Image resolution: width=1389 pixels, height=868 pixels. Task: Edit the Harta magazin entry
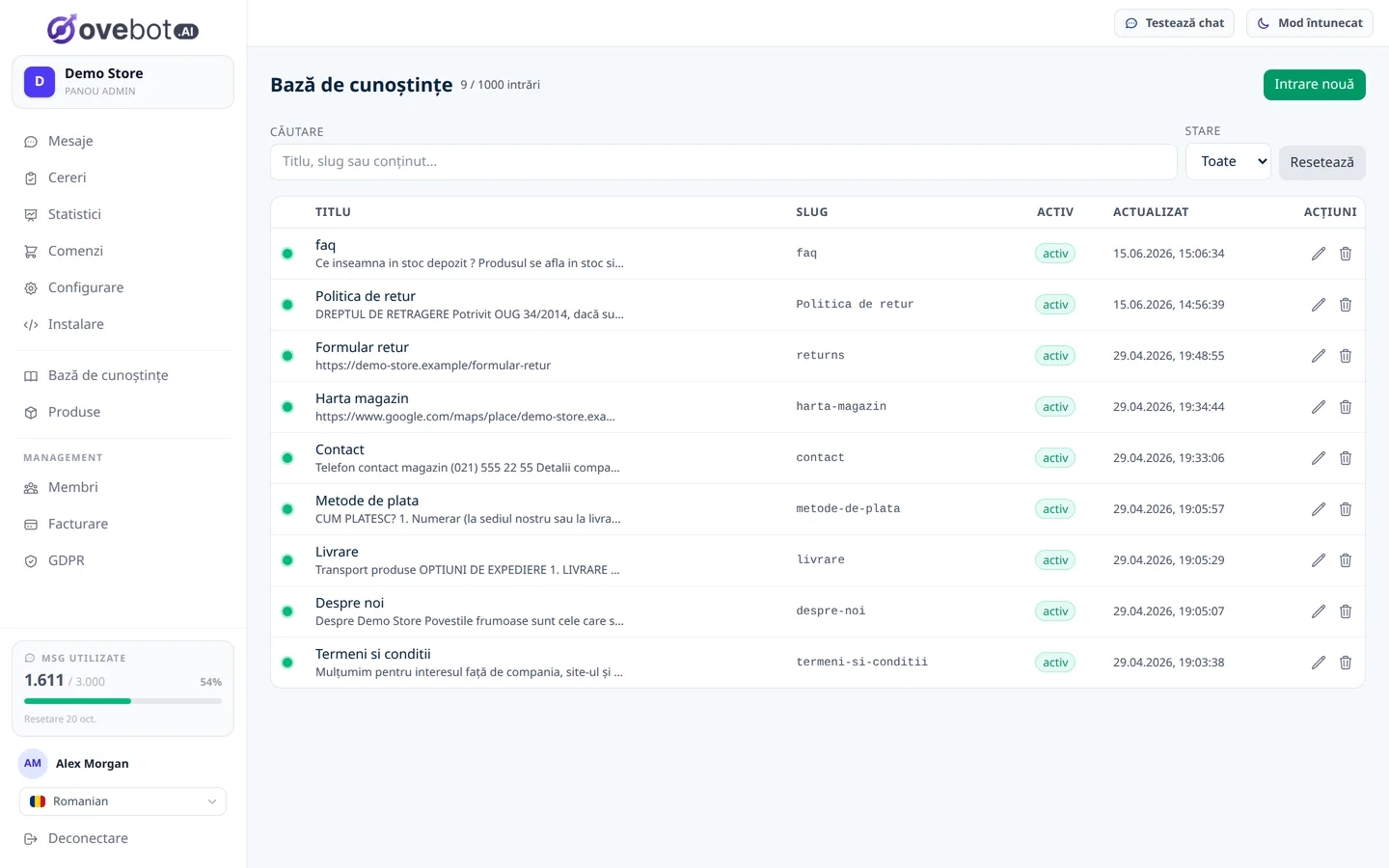[1319, 407]
